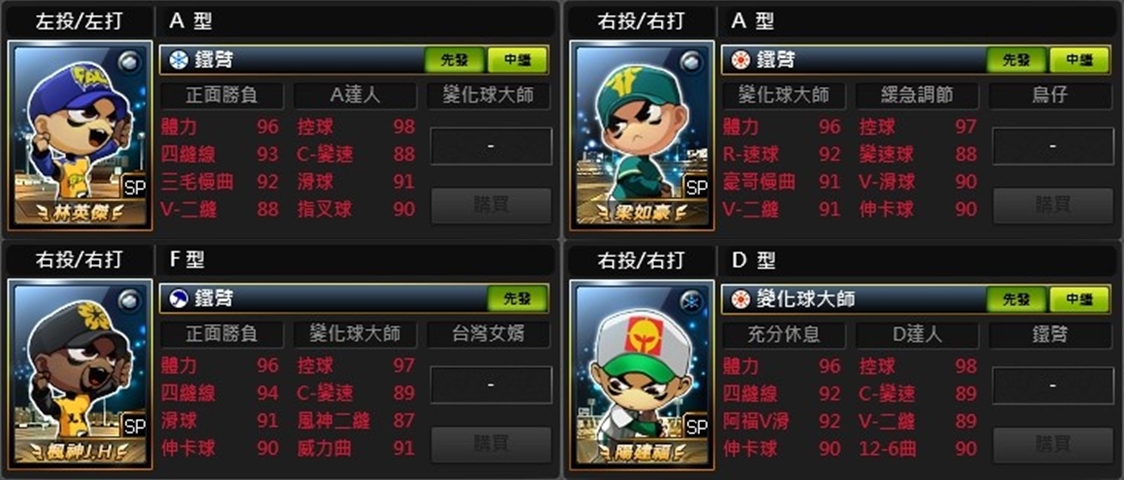
Task: Click the SP badge on 梁如豪's card
Action: click(x=696, y=188)
